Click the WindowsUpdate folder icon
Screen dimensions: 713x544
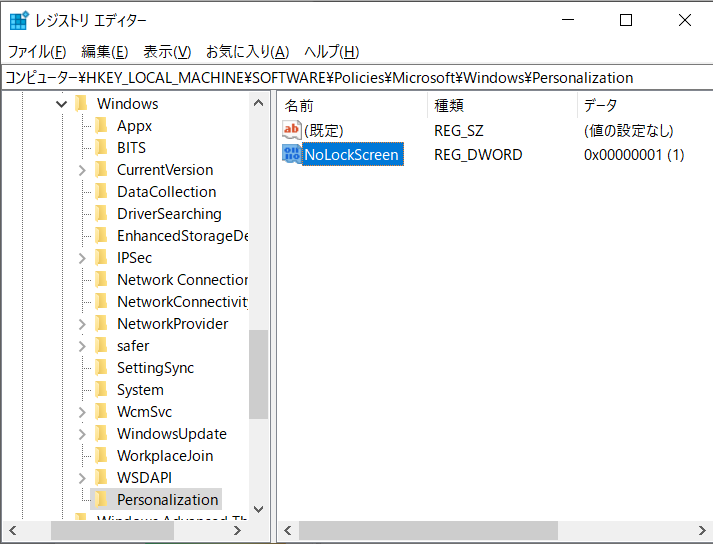tap(101, 434)
